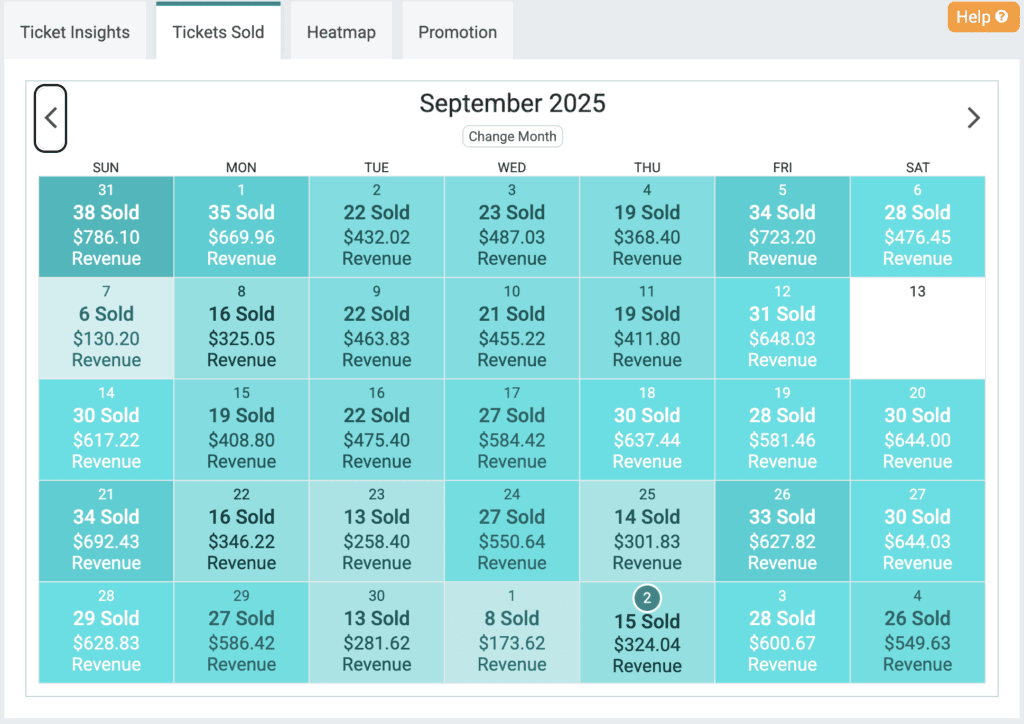The height and width of the screenshot is (724, 1024).
Task: Open August 31 cell with 38 sold
Action: (x=106, y=227)
